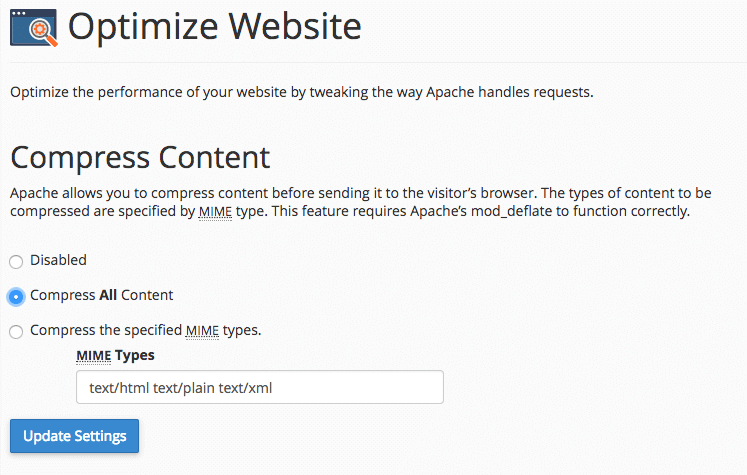Click the bold "All" word in the radio label
Viewport: 747px width, 475px height.
click(108, 295)
